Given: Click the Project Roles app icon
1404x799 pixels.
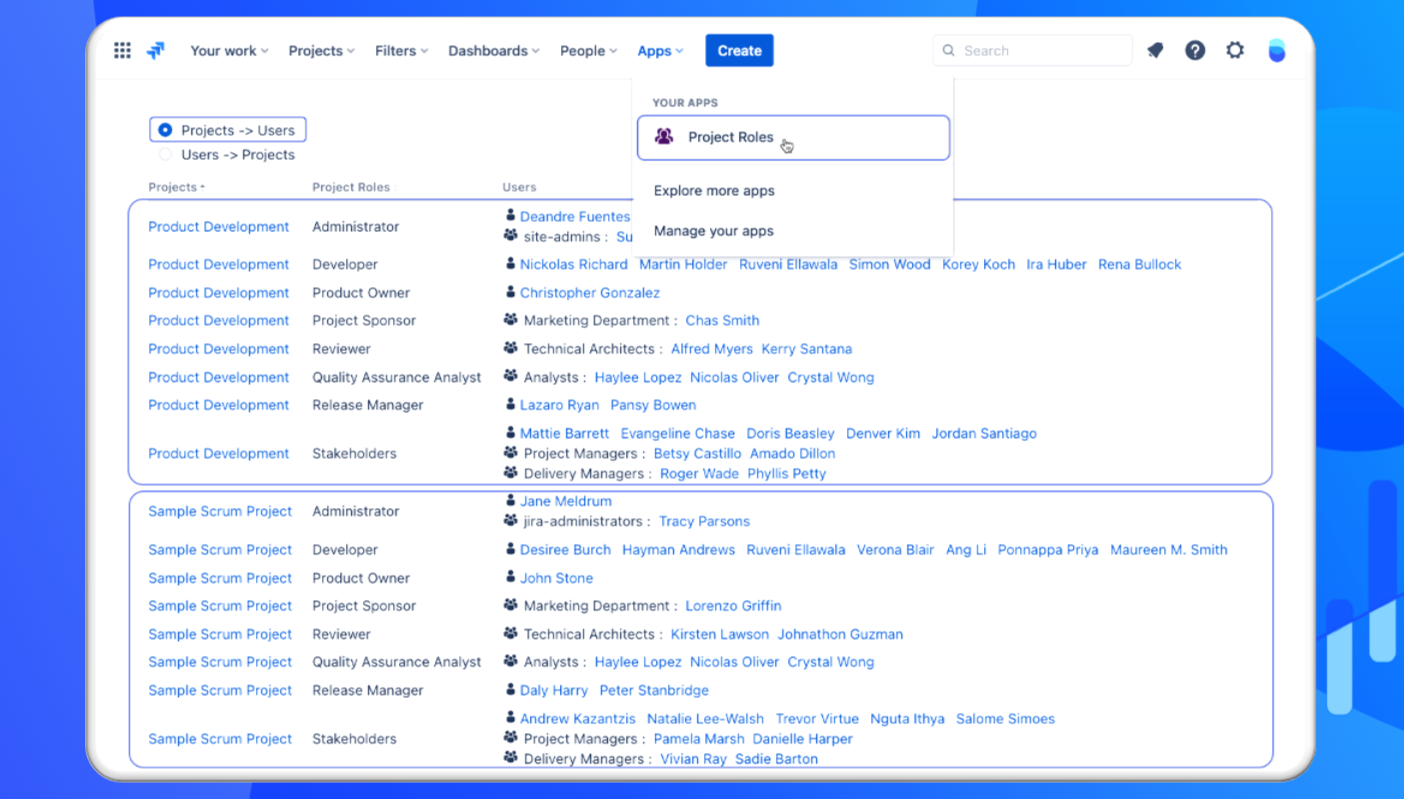Looking at the screenshot, I should click(664, 137).
